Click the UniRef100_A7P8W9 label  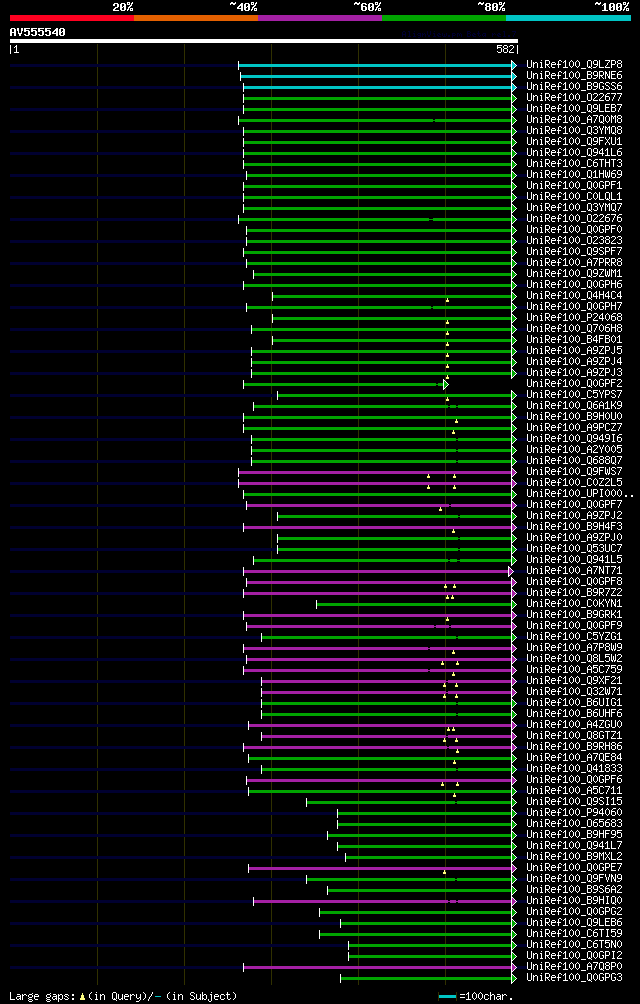(x=574, y=647)
